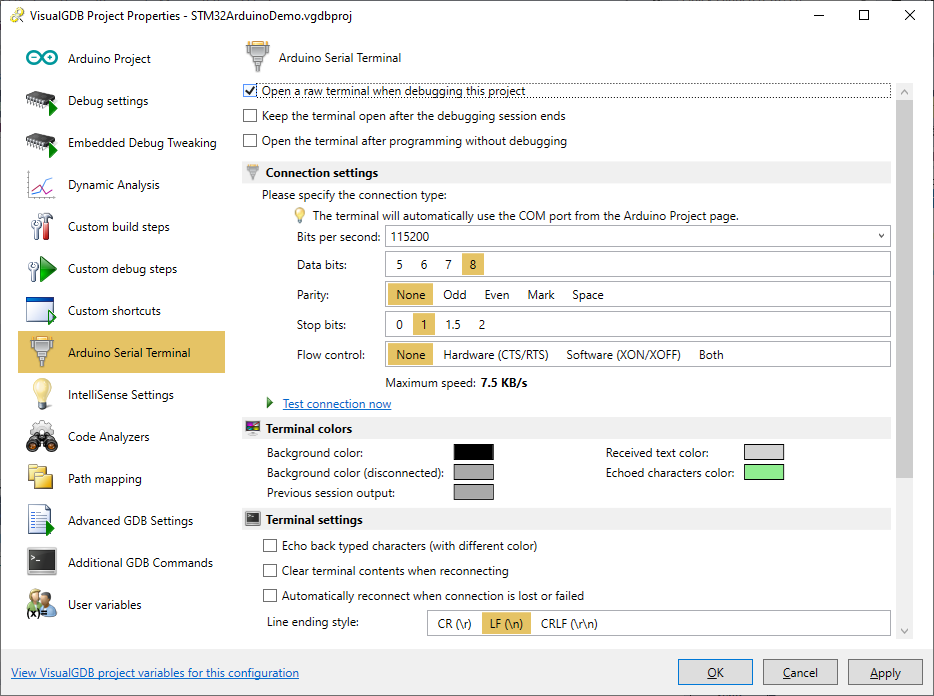This screenshot has width=934, height=696.
Task: Click the Custom build steps tools icon
Action: point(41,227)
